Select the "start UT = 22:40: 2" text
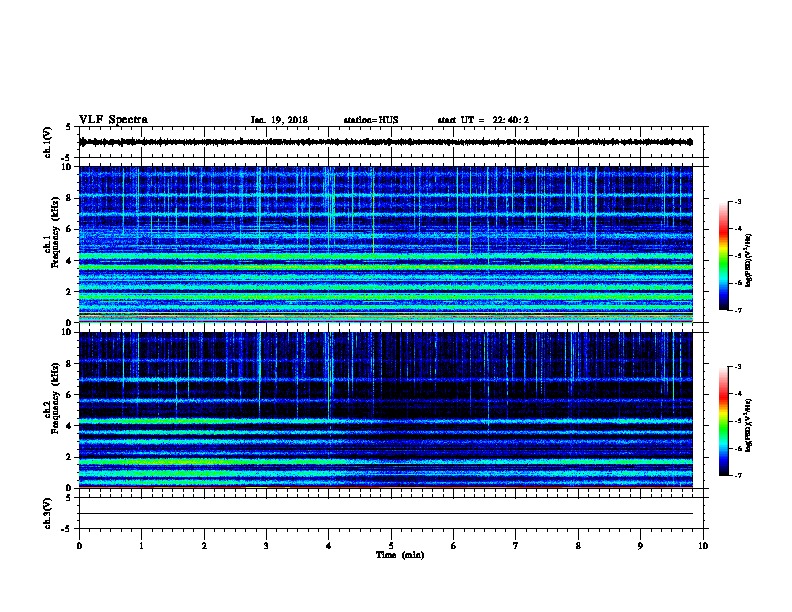792x612 pixels. pyautogui.click(x=483, y=120)
